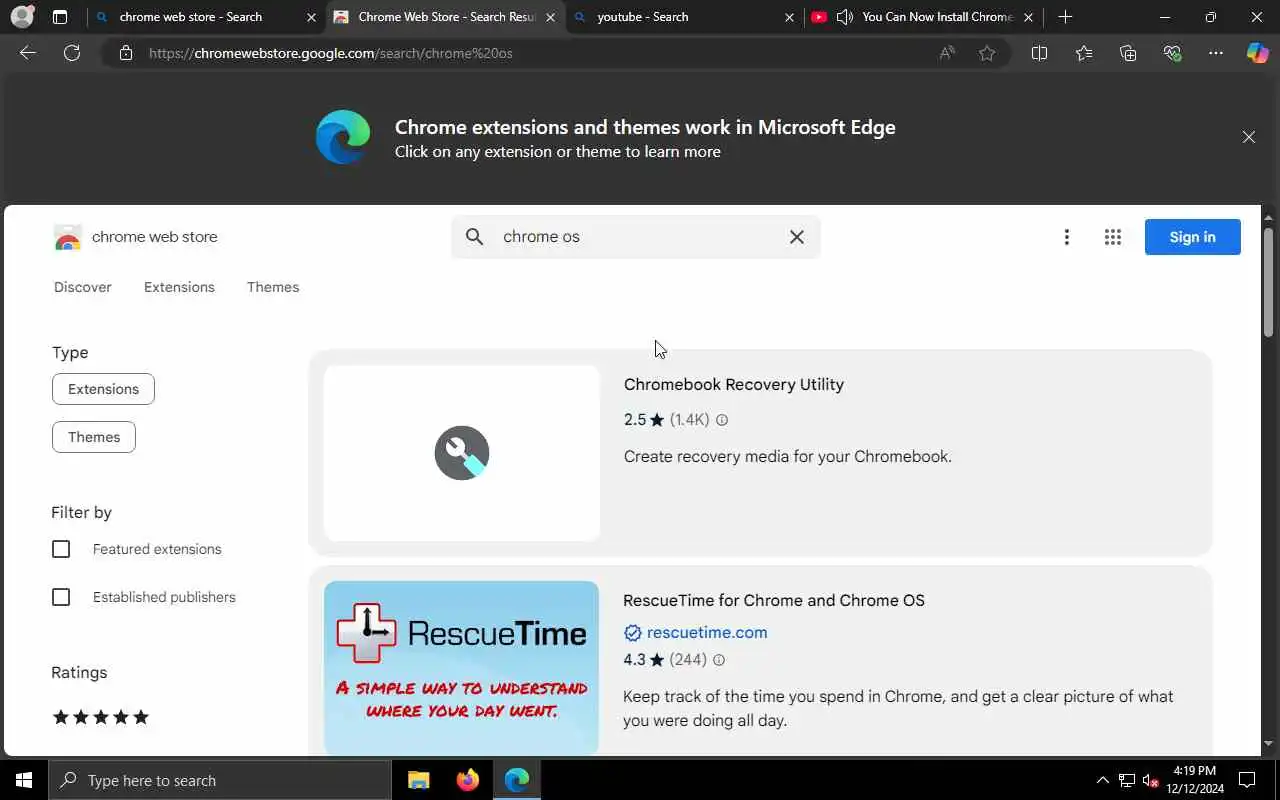The image size is (1280, 800).
Task: Click the Chromebook Recovery Utility thumbnail
Action: [x=462, y=453]
